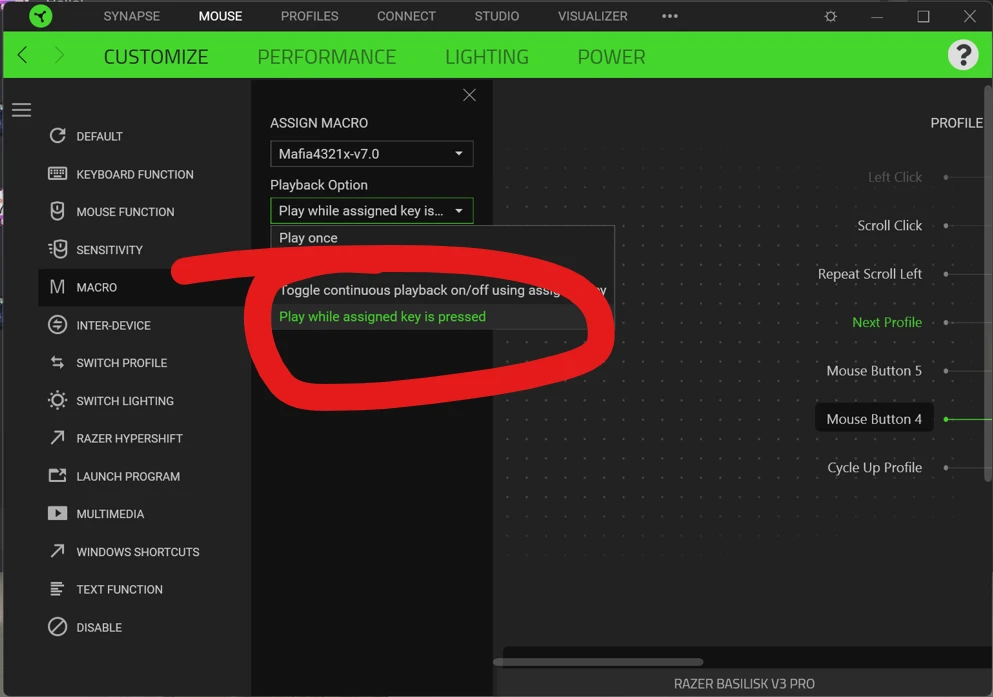The height and width of the screenshot is (697, 993).
Task: Select the Mouse Button 5 assignment
Action: (874, 371)
